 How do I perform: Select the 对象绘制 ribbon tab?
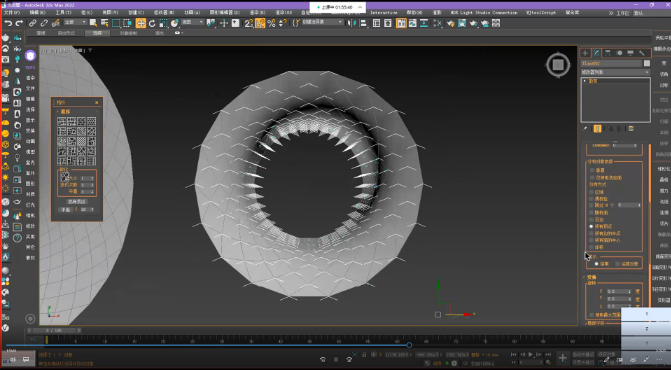[128, 33]
